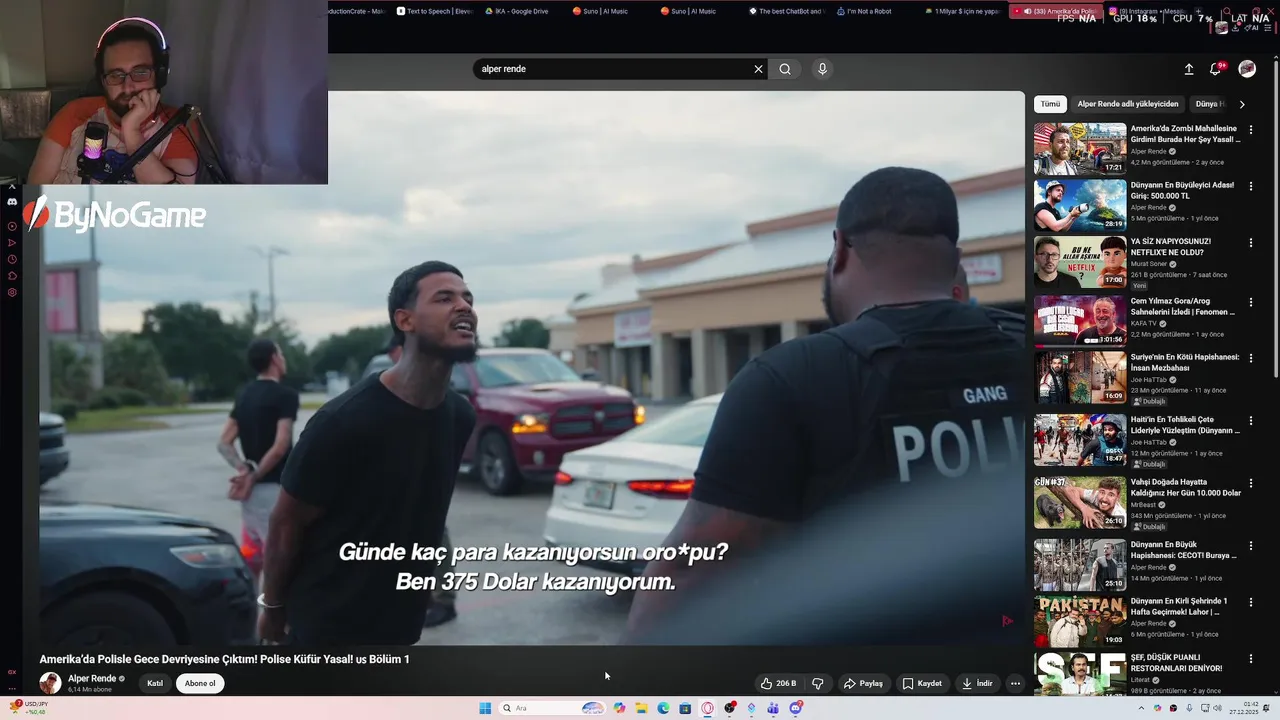The height and width of the screenshot is (720, 1280).
Task: Open Discord from the taskbar
Action: click(796, 708)
